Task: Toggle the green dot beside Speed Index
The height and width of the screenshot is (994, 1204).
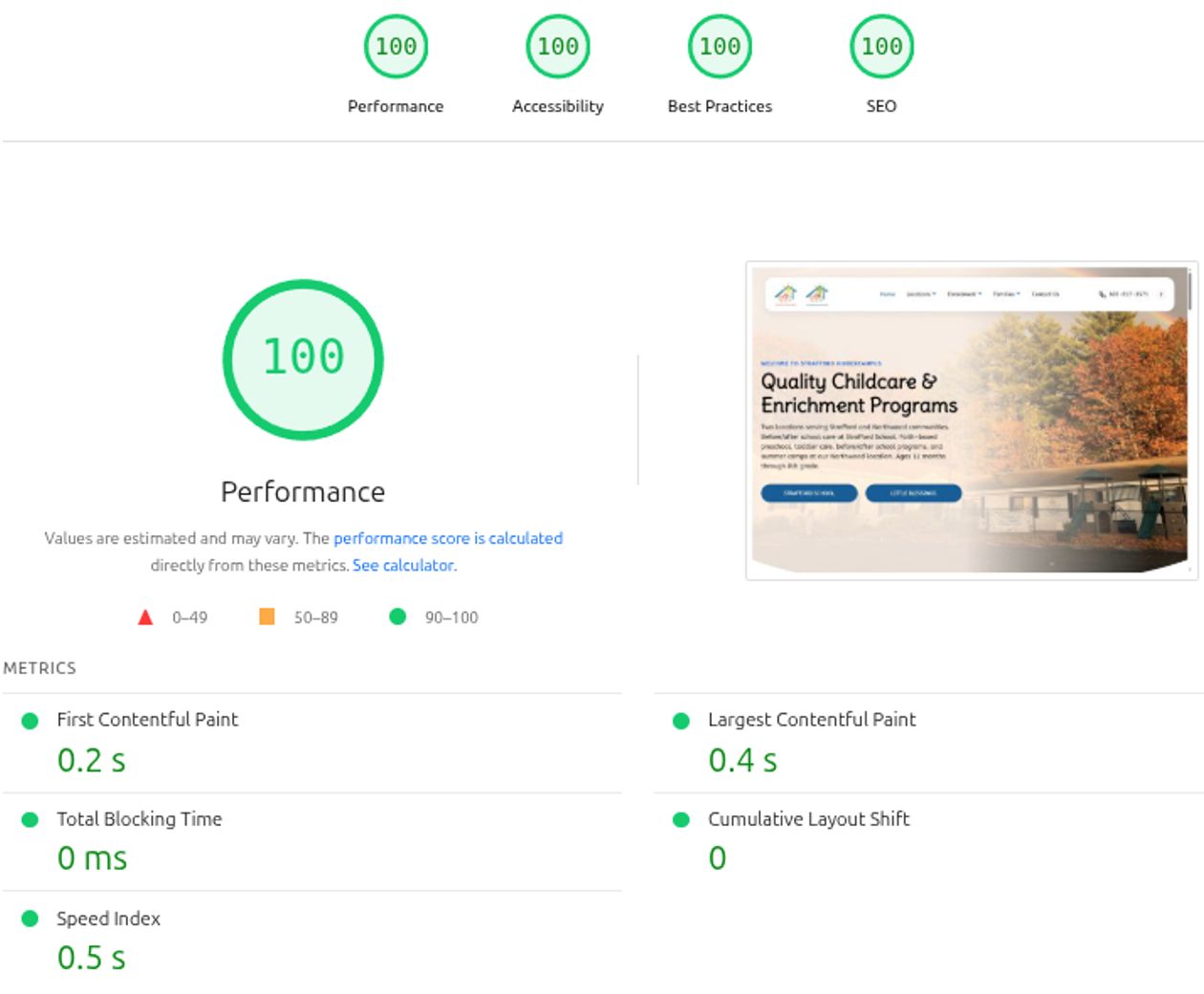Action: click(30, 918)
